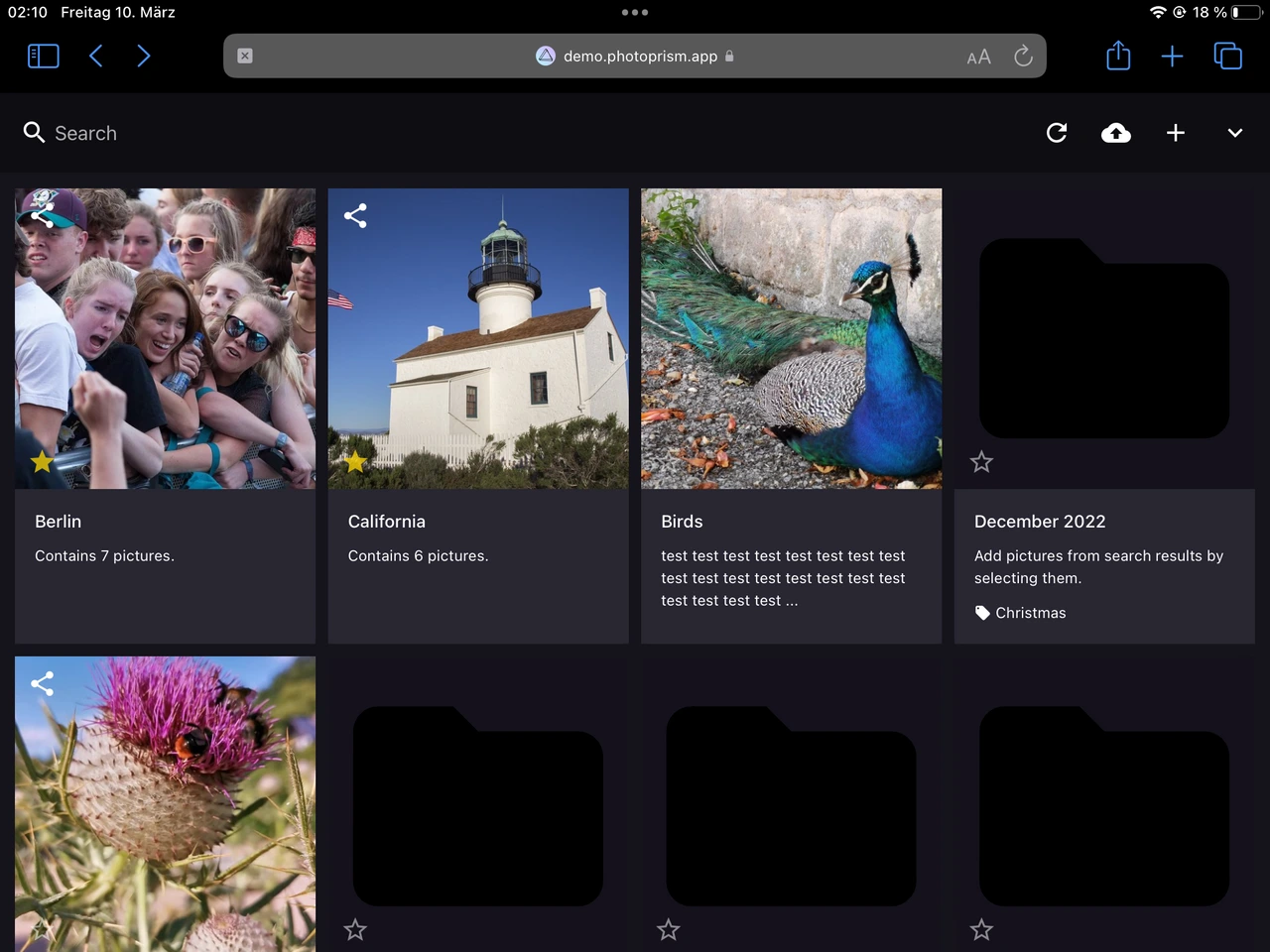Toggle favorite star on the folder album directly below California
The height and width of the screenshot is (952, 1270).
pos(355,930)
